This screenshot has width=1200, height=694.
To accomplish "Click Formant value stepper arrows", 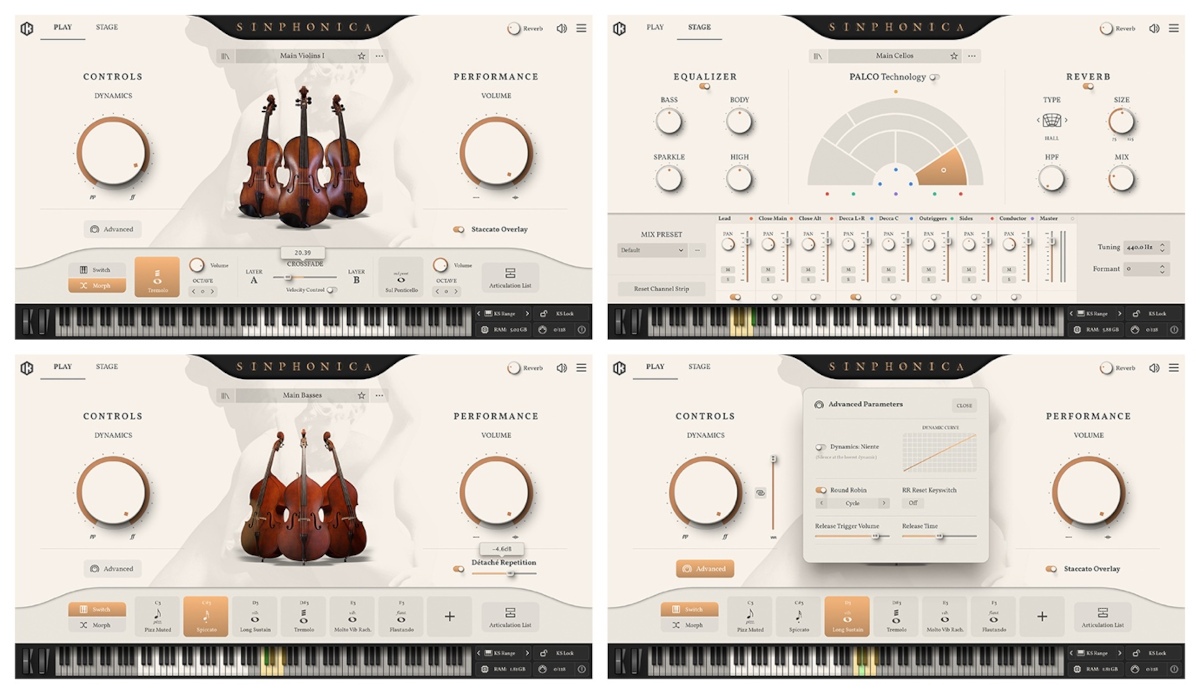I will pos(1162,269).
